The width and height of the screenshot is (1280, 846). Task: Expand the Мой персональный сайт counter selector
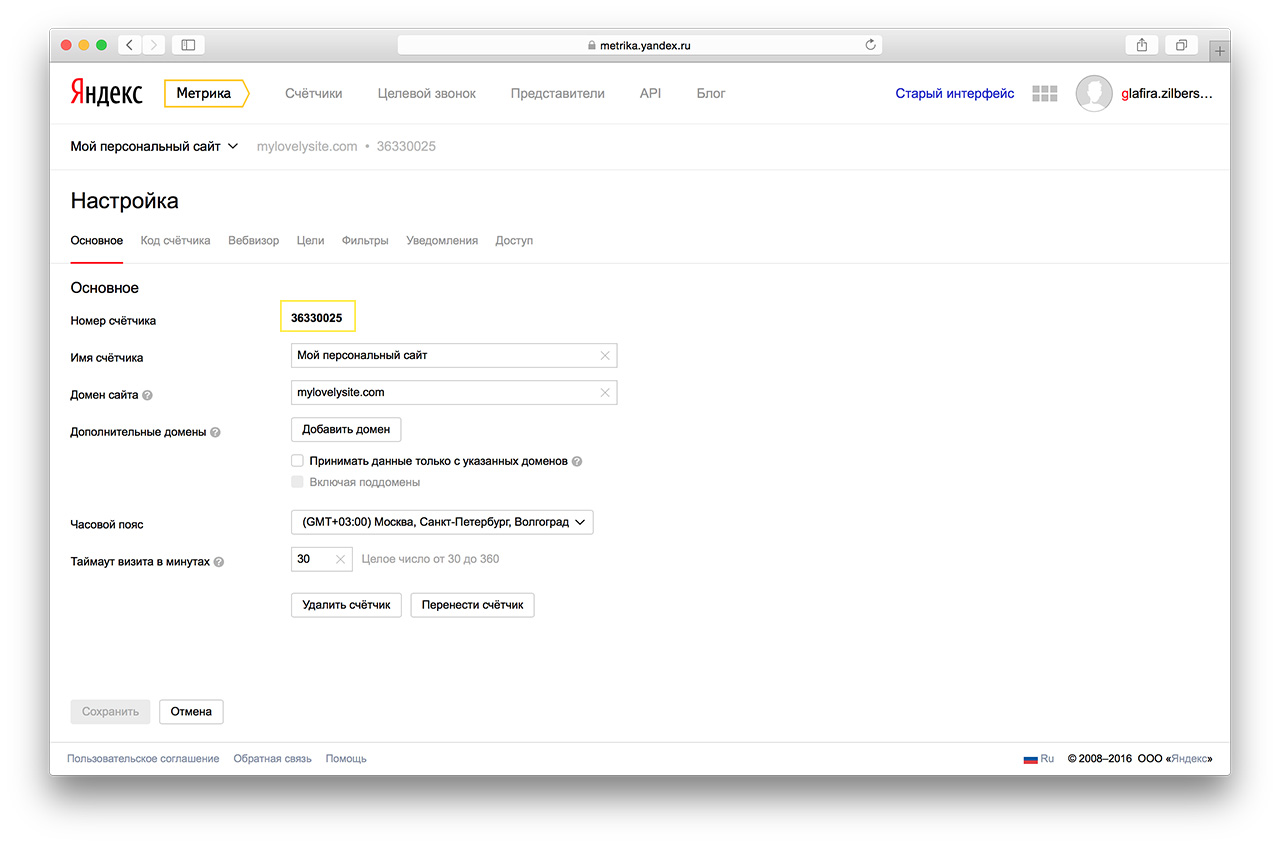click(155, 146)
